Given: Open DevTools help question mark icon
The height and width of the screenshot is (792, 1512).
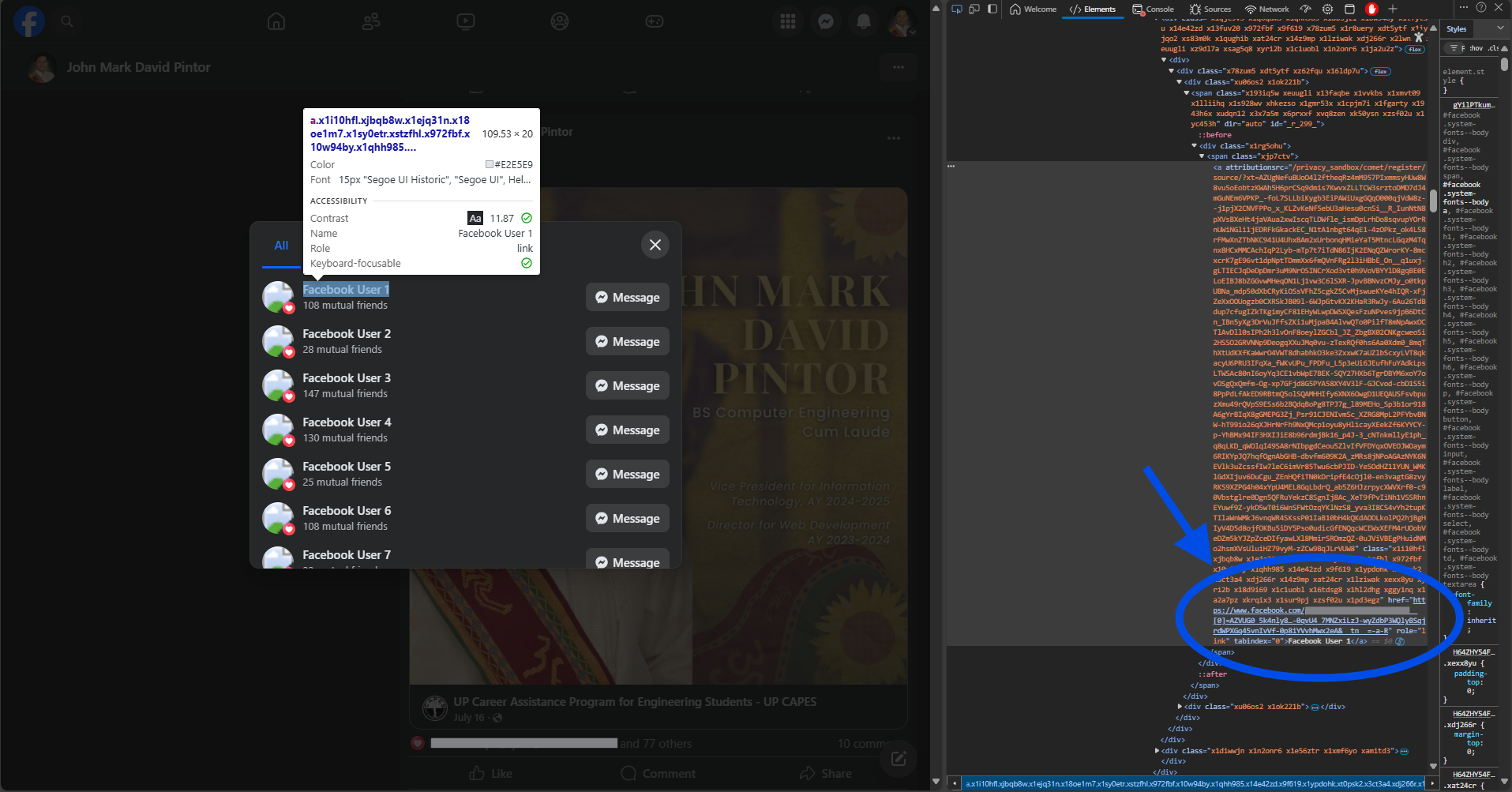Looking at the screenshot, I should 1480,8.
